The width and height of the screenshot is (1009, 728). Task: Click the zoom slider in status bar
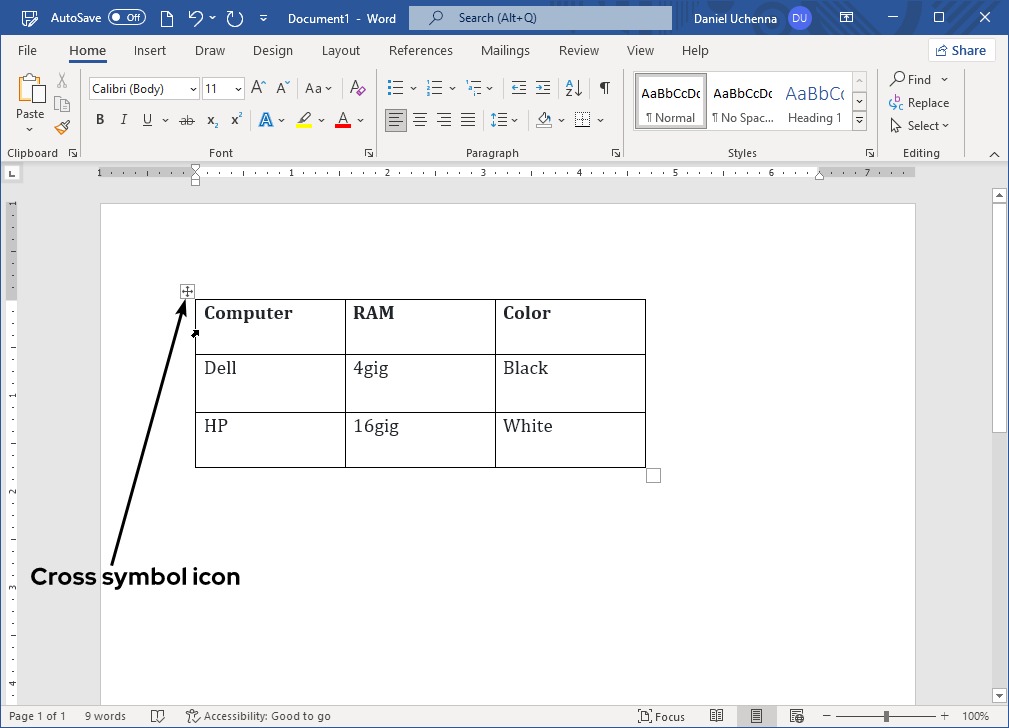886,716
